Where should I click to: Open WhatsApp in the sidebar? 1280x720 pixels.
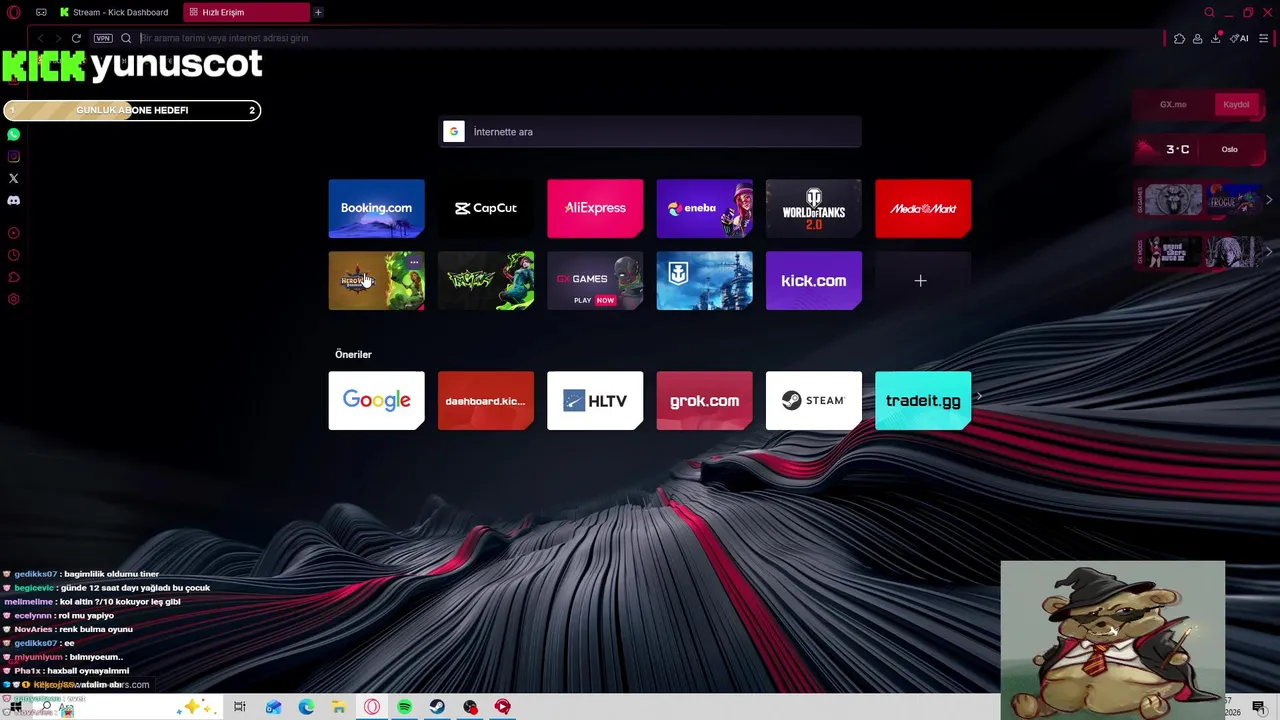(x=13, y=134)
